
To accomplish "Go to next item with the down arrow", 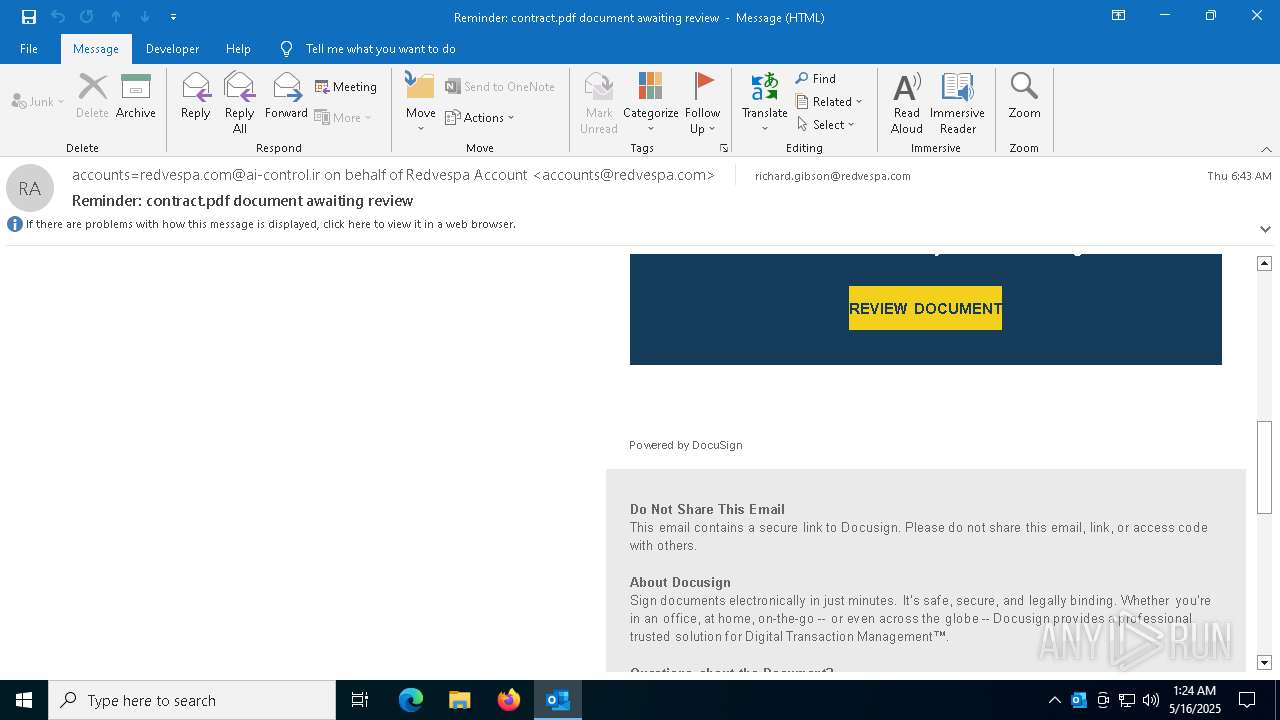I will point(145,17).
